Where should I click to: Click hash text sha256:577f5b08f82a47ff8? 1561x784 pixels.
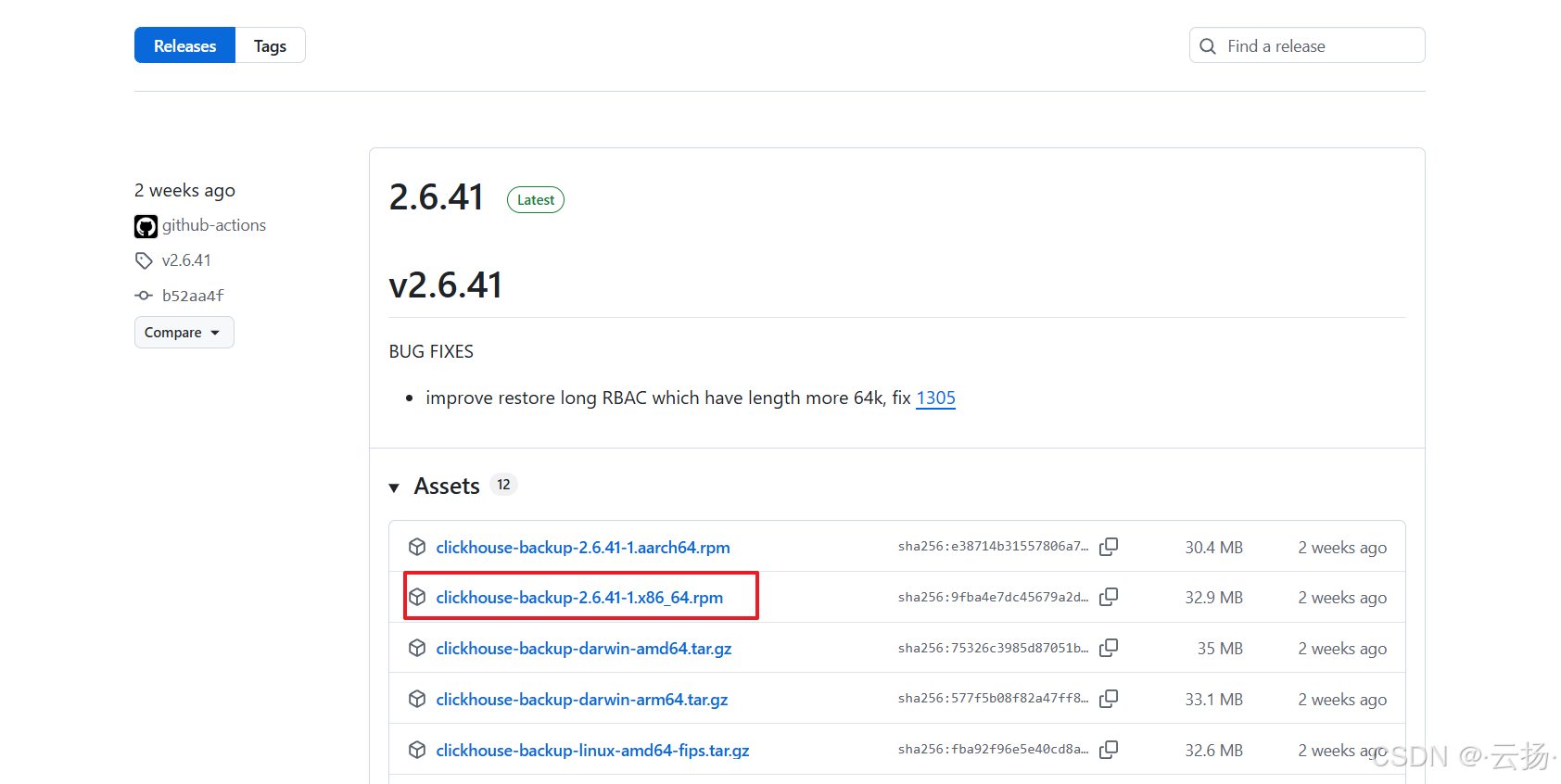click(x=993, y=699)
